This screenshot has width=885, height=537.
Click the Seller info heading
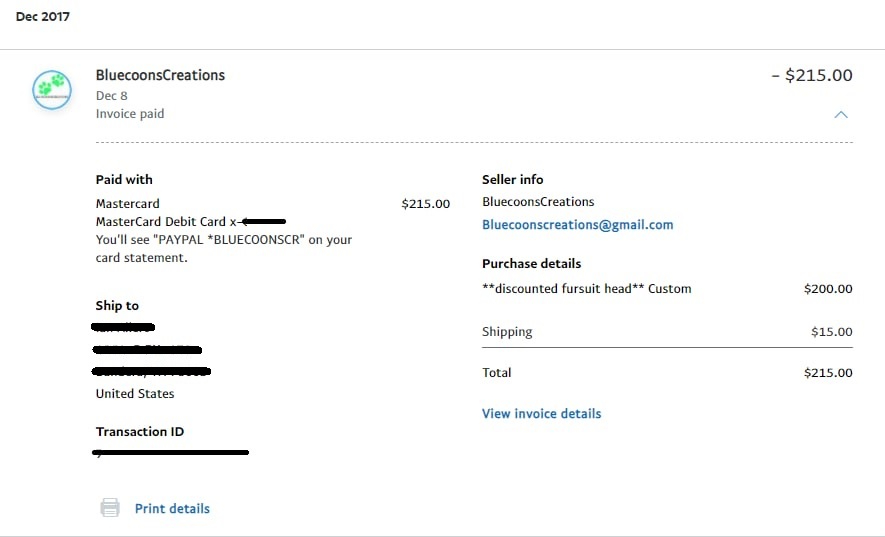(512, 180)
